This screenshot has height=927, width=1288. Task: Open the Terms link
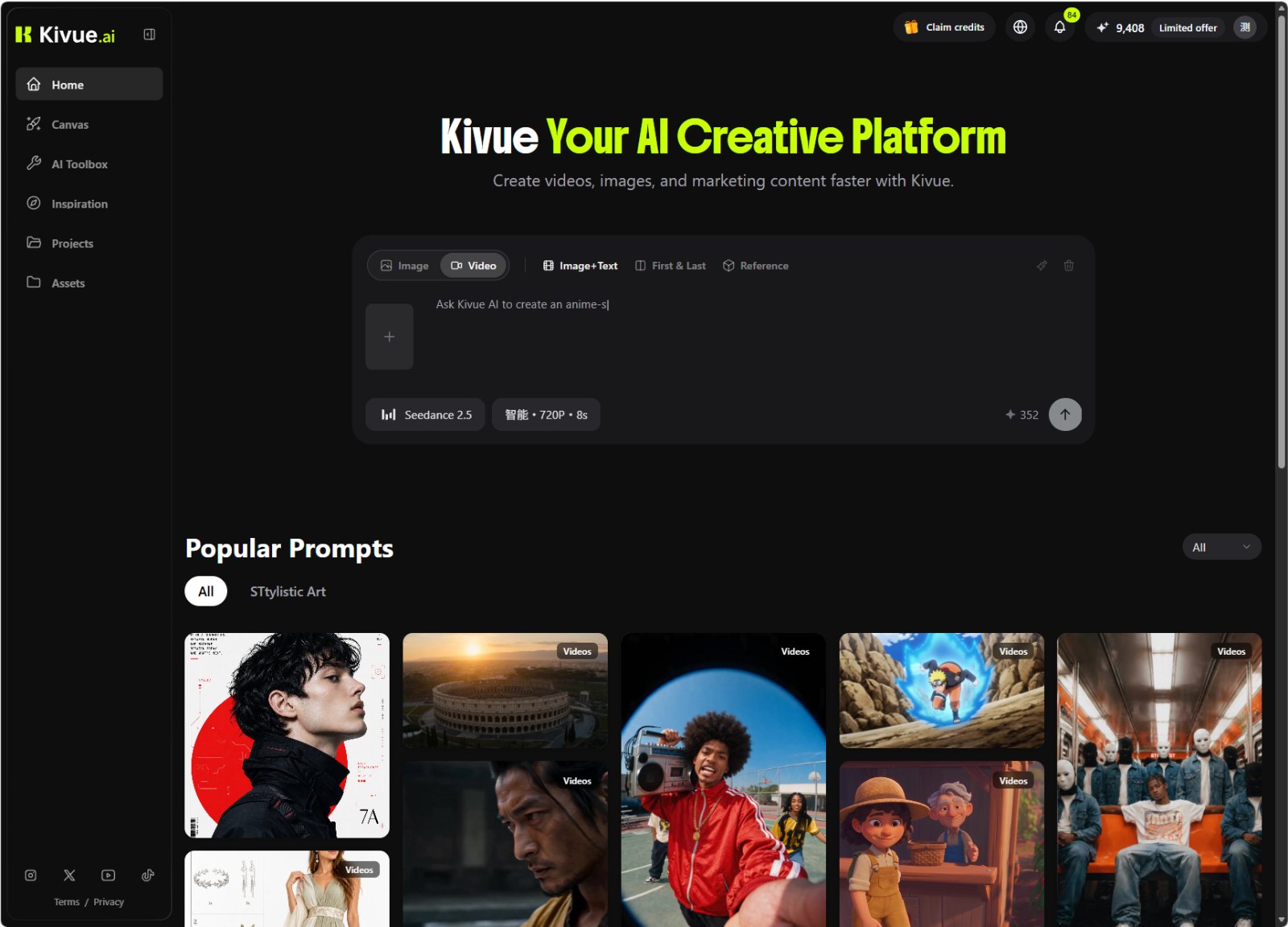tap(67, 902)
